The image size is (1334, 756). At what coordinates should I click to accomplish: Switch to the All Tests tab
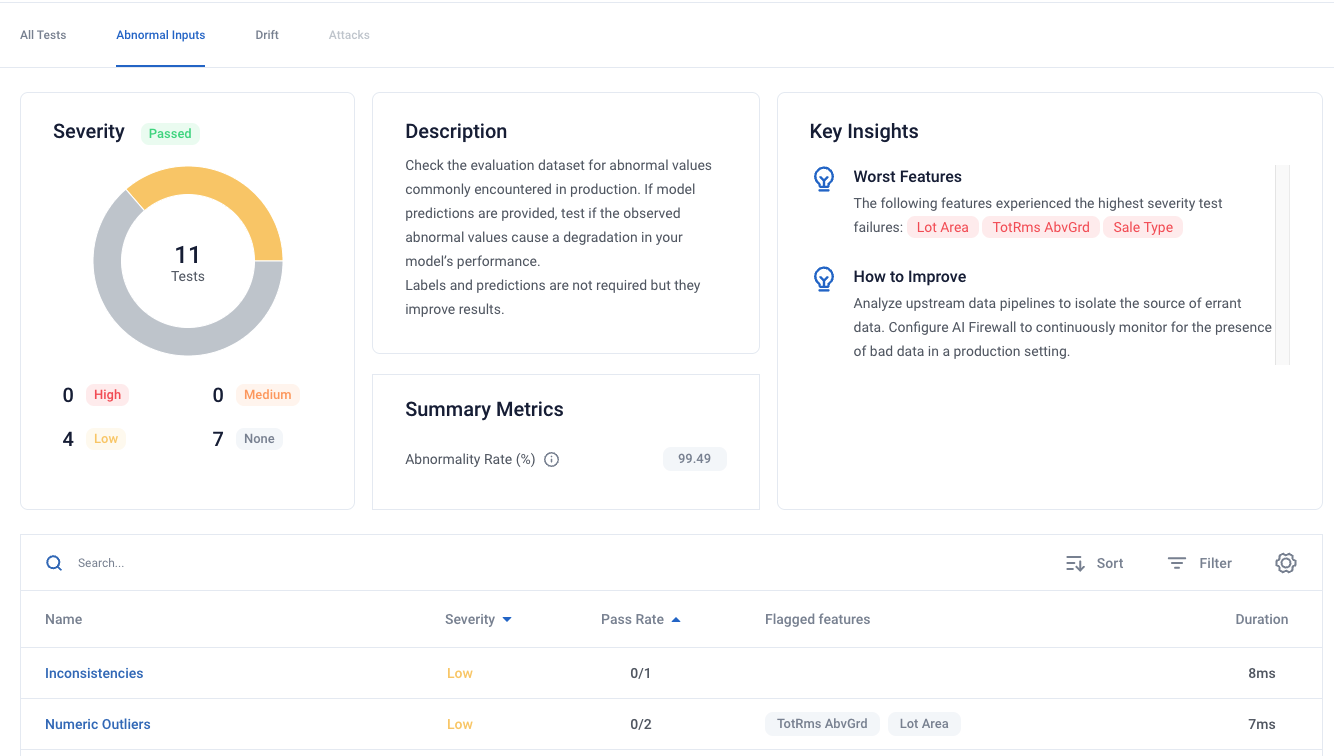[43, 35]
